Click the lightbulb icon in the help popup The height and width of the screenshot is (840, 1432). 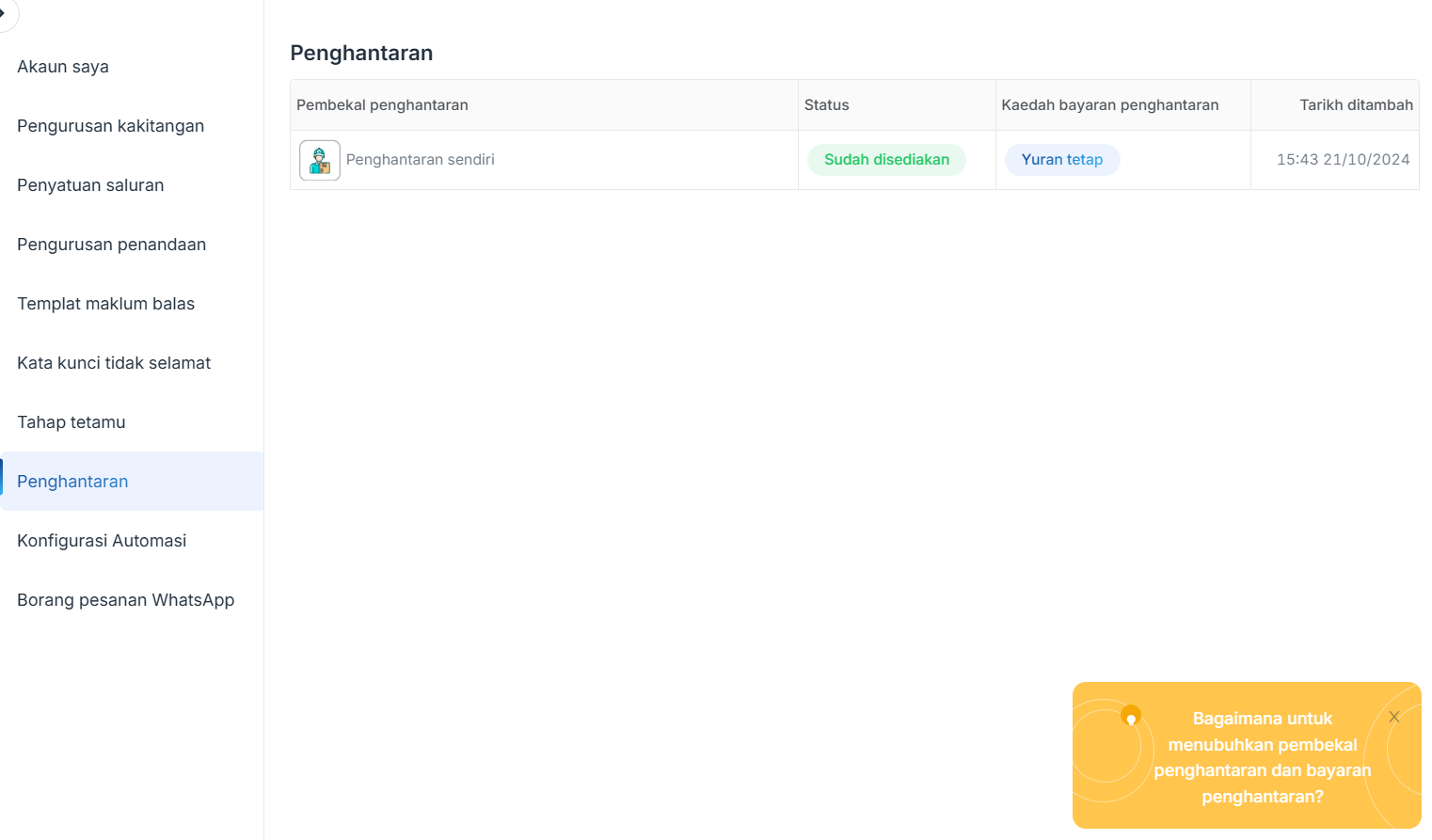point(1130,718)
